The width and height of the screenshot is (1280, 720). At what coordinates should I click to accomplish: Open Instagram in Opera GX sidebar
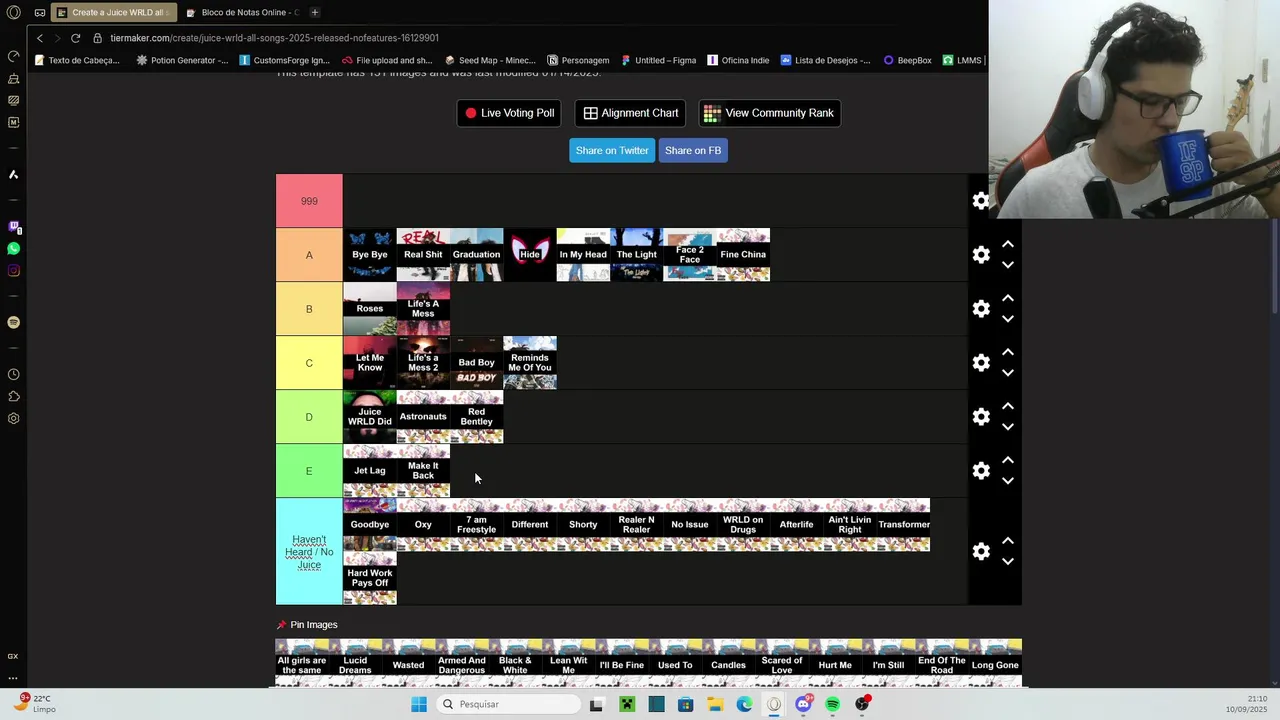[13, 271]
